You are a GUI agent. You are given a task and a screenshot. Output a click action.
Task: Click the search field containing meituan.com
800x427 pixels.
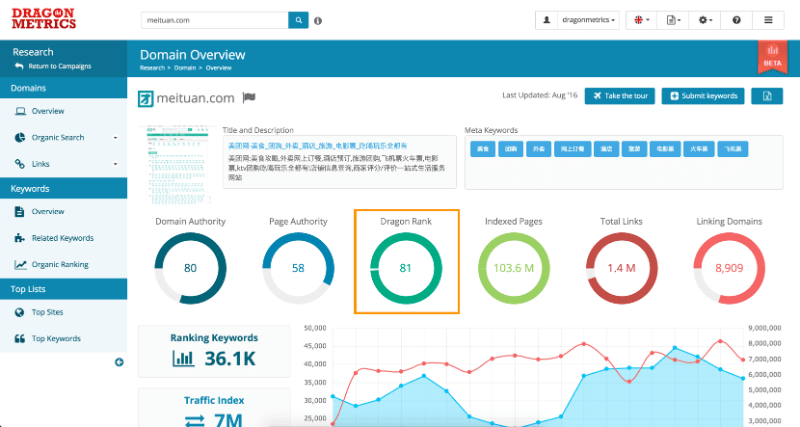click(215, 20)
